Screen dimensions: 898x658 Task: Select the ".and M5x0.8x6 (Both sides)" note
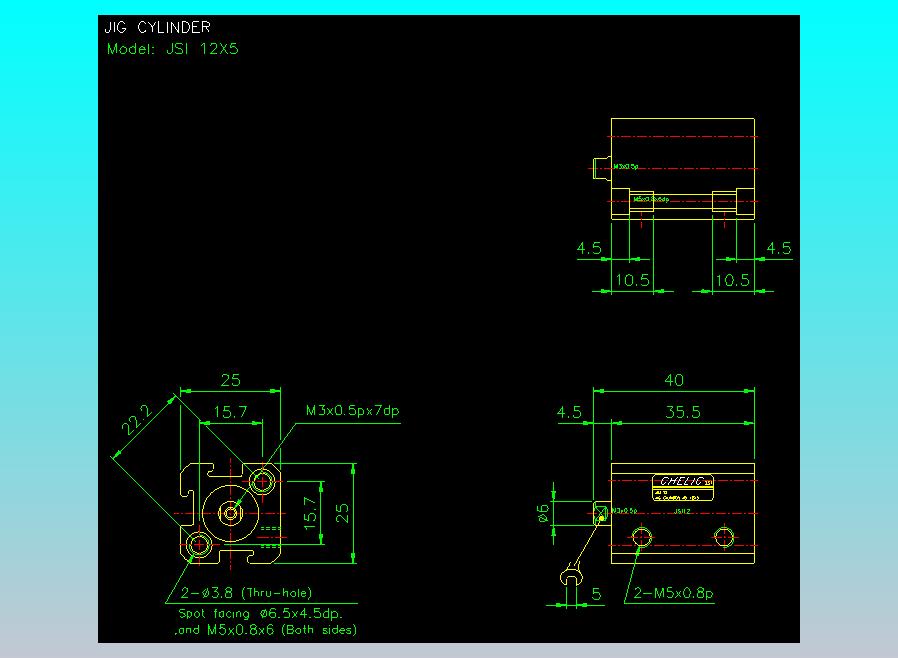pyautogui.click(x=266, y=630)
